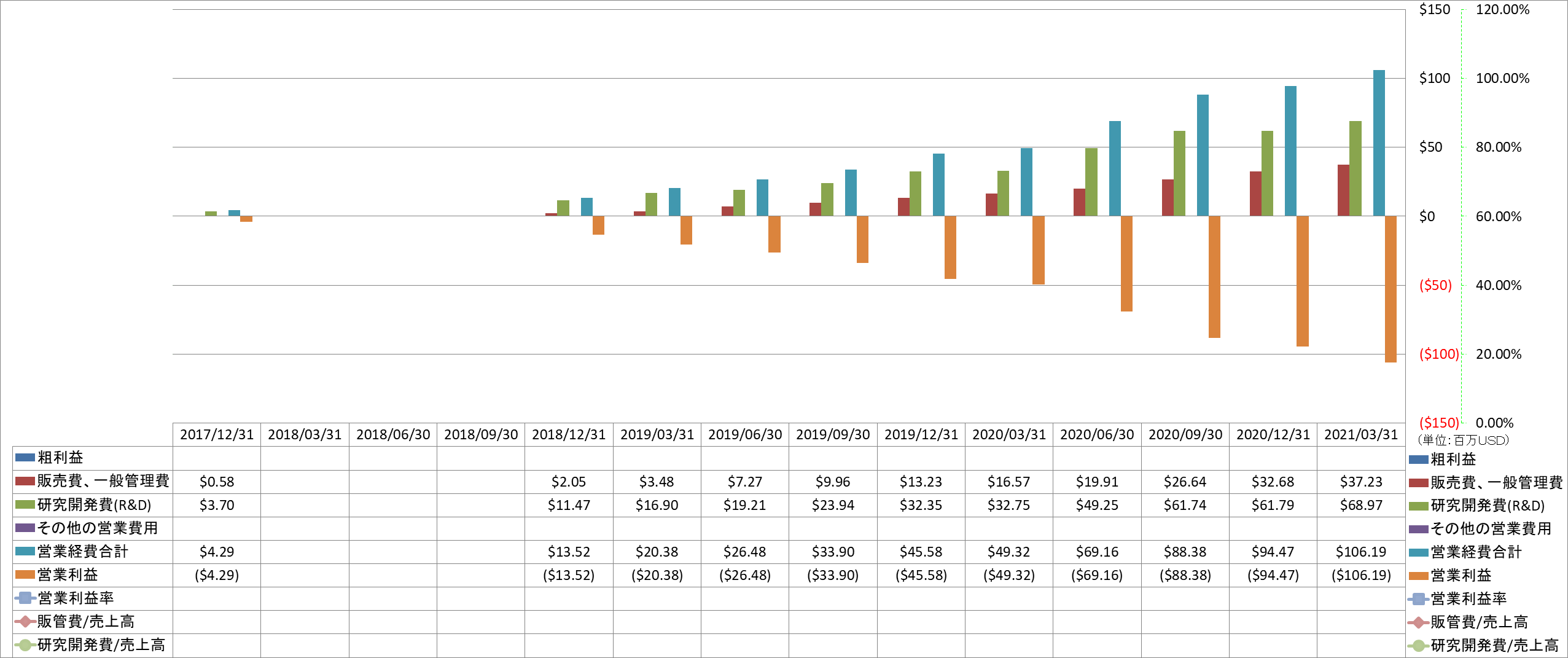Click the $69.16 total operating expense cell
This screenshot has width=1568, height=658.
coord(1097,552)
